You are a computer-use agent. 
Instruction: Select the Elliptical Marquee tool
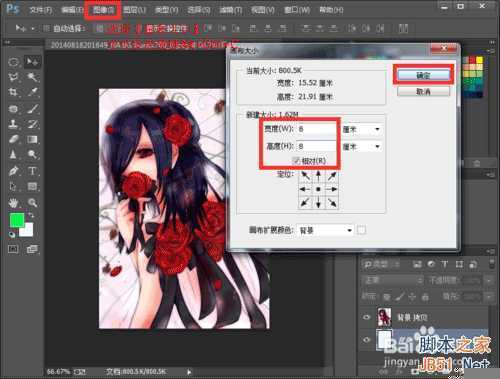tap(14, 62)
